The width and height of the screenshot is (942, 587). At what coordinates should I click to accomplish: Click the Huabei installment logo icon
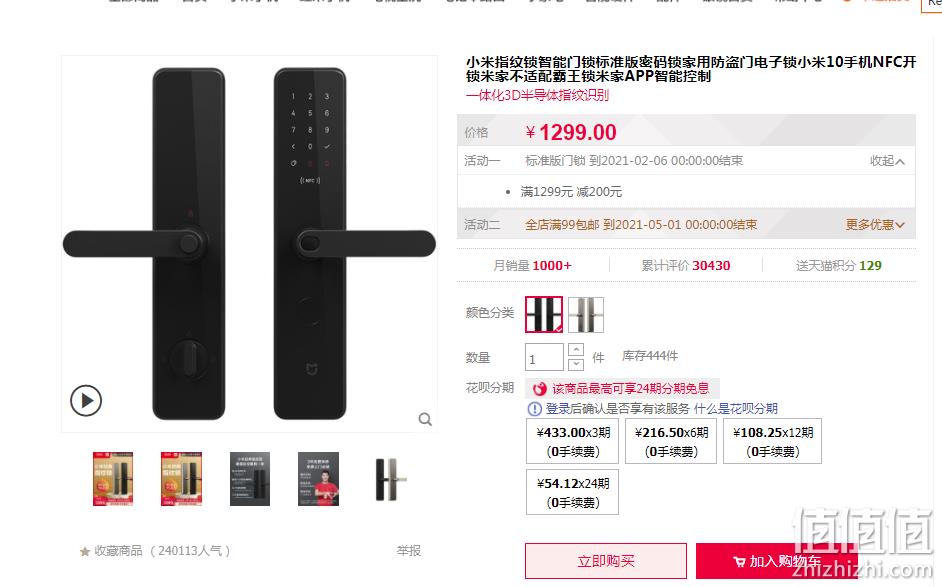tap(539, 389)
